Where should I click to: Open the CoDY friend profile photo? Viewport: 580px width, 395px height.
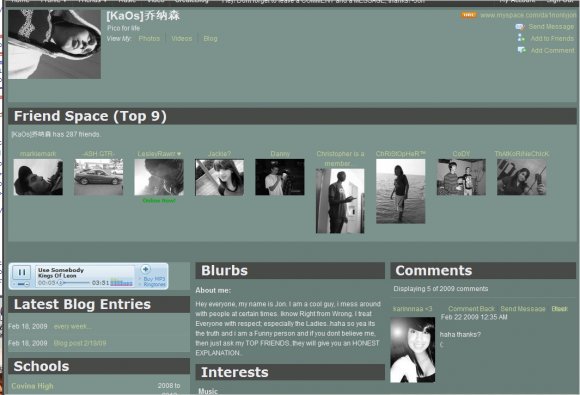[461, 177]
